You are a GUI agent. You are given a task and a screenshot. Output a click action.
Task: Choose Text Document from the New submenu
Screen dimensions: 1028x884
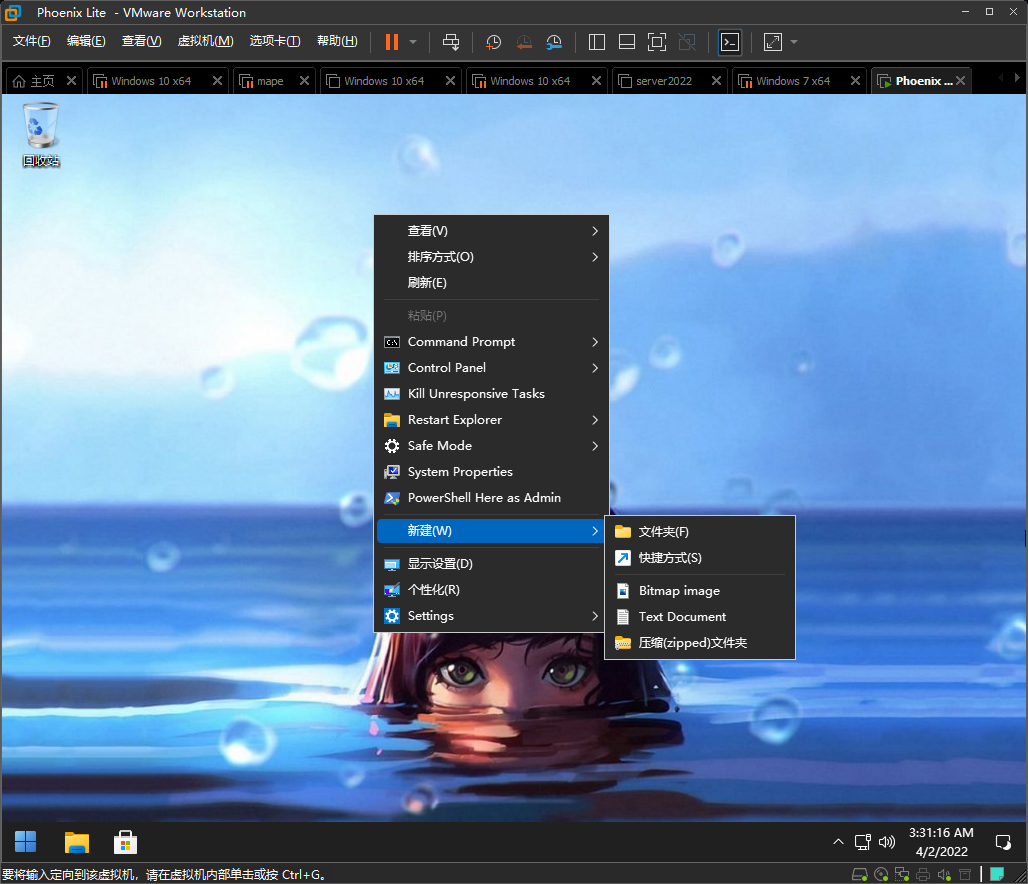(682, 617)
